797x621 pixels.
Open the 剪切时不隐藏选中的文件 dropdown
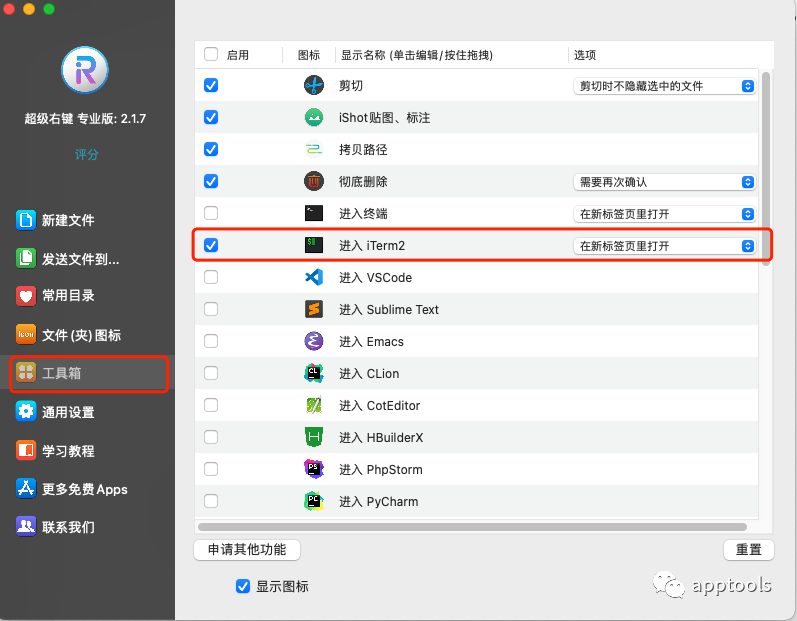coord(664,86)
